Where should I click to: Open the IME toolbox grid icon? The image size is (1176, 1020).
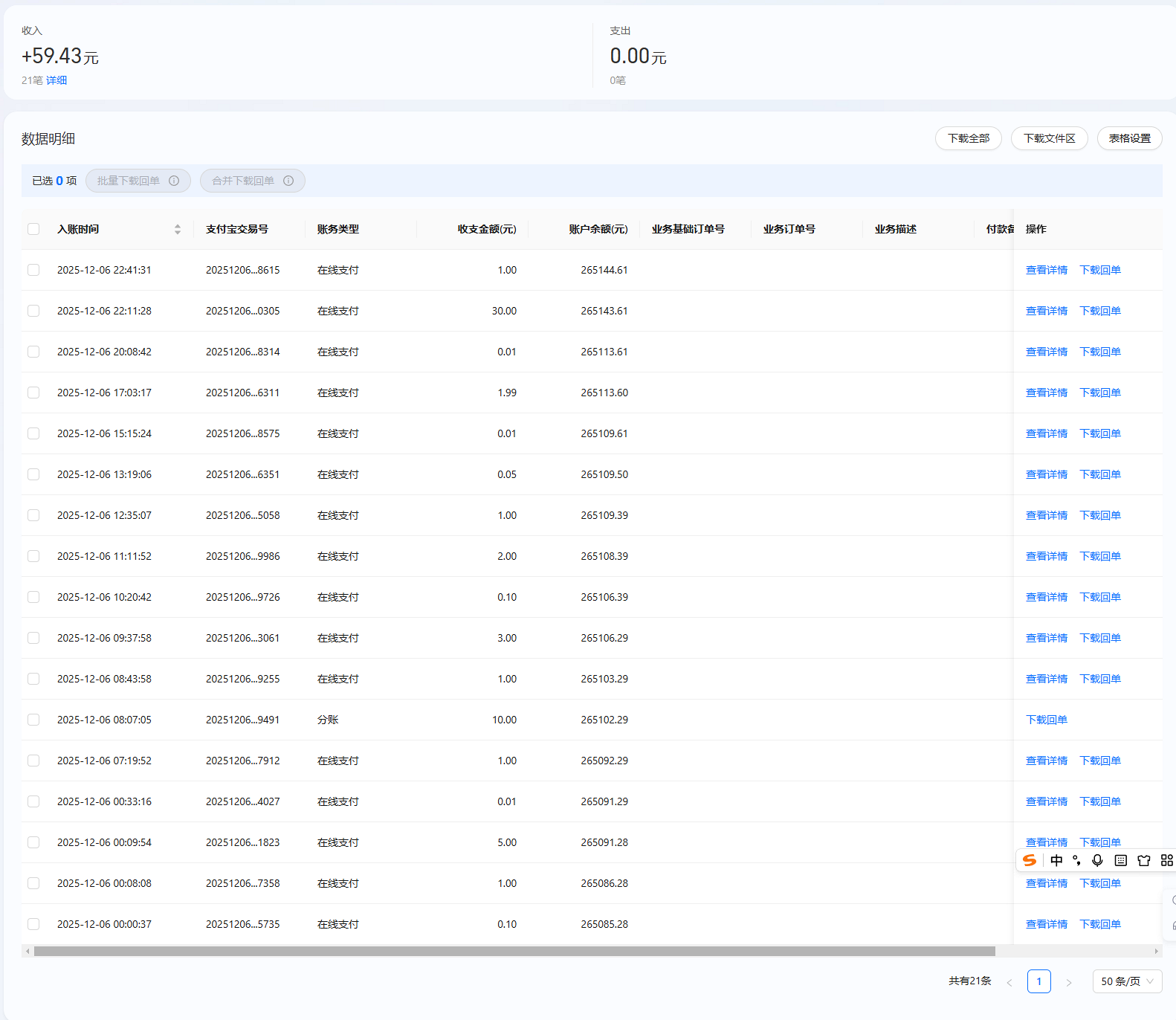pyautogui.click(x=1166, y=860)
